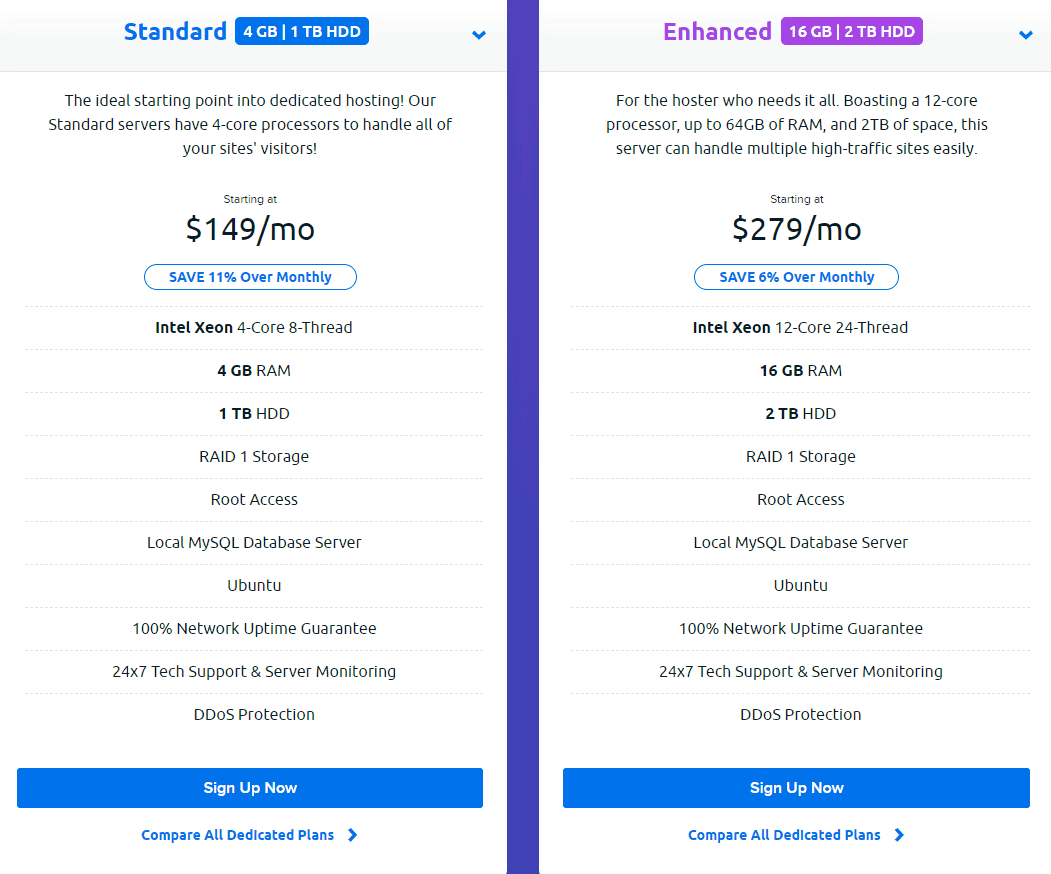Sign up for the Standard plan

click(250, 788)
